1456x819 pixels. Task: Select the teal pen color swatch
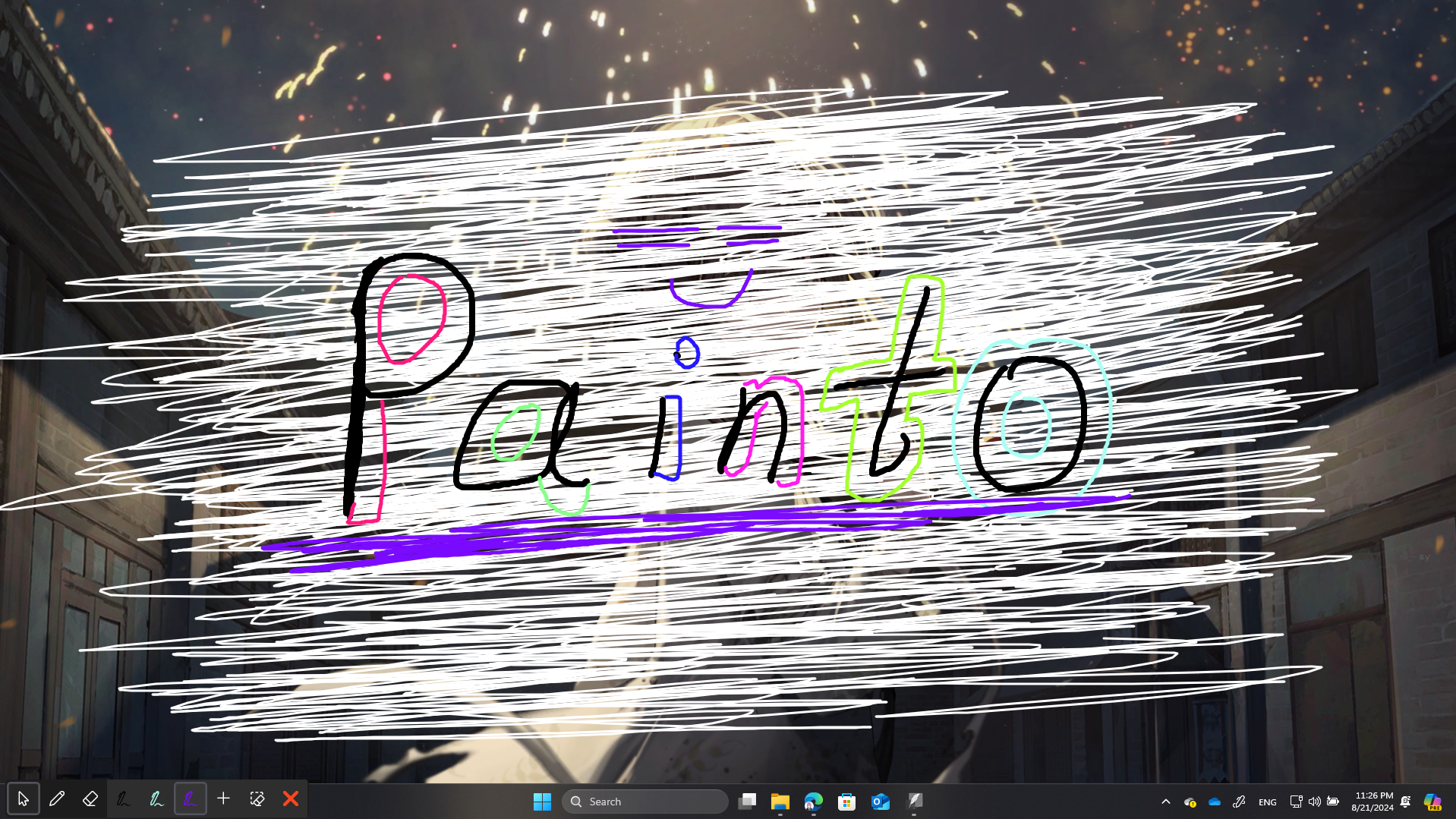[x=156, y=799]
